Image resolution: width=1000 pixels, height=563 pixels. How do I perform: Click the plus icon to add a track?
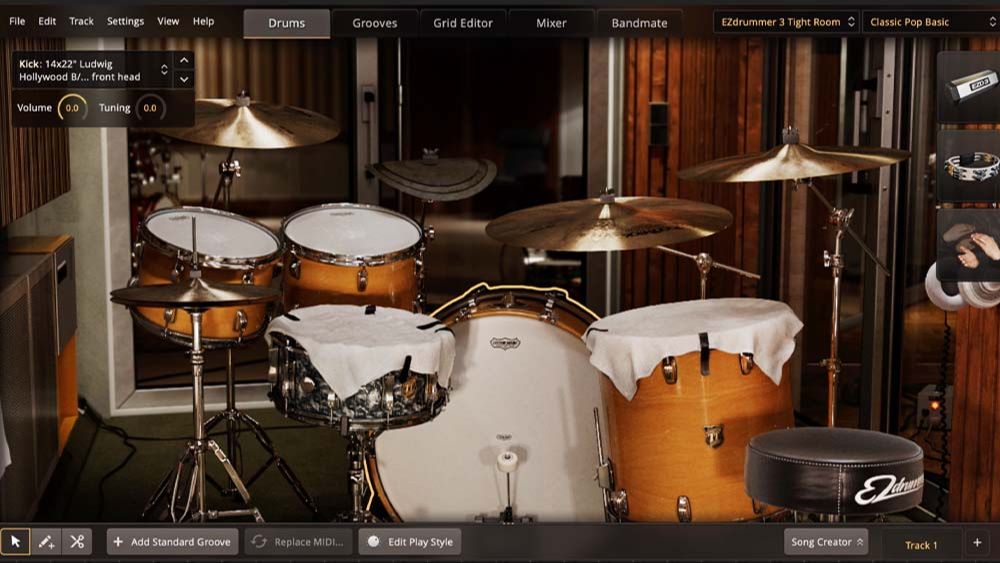click(x=977, y=543)
